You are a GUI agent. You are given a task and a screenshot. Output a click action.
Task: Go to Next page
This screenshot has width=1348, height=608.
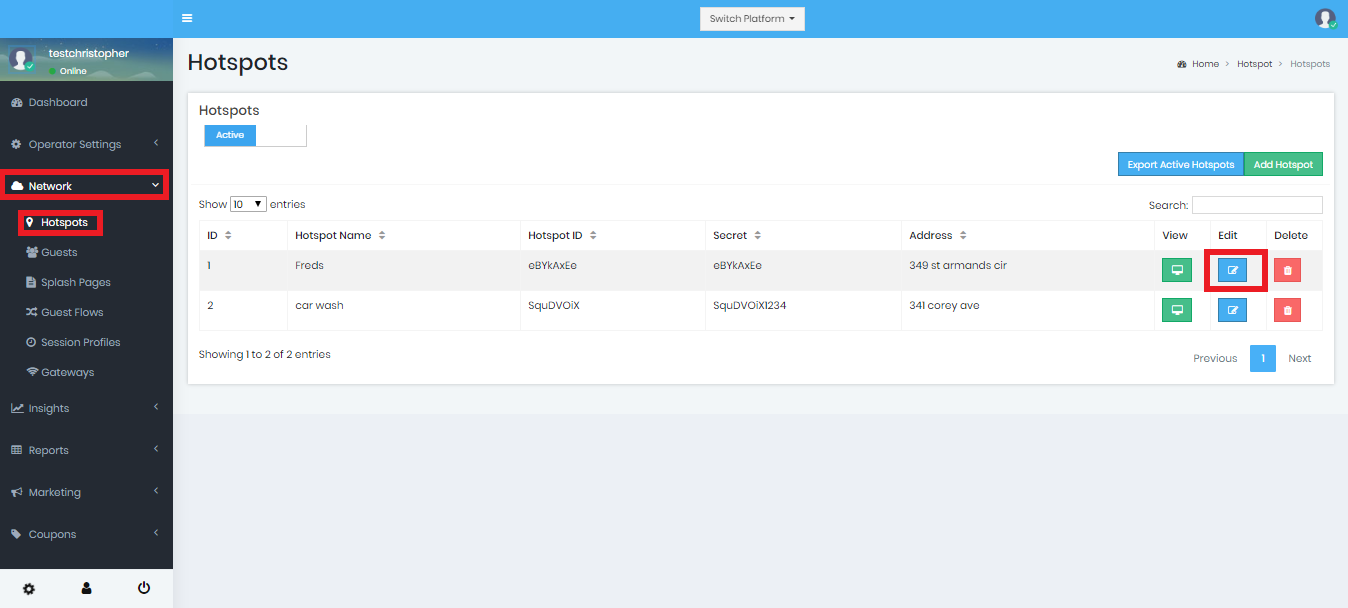click(x=1299, y=358)
